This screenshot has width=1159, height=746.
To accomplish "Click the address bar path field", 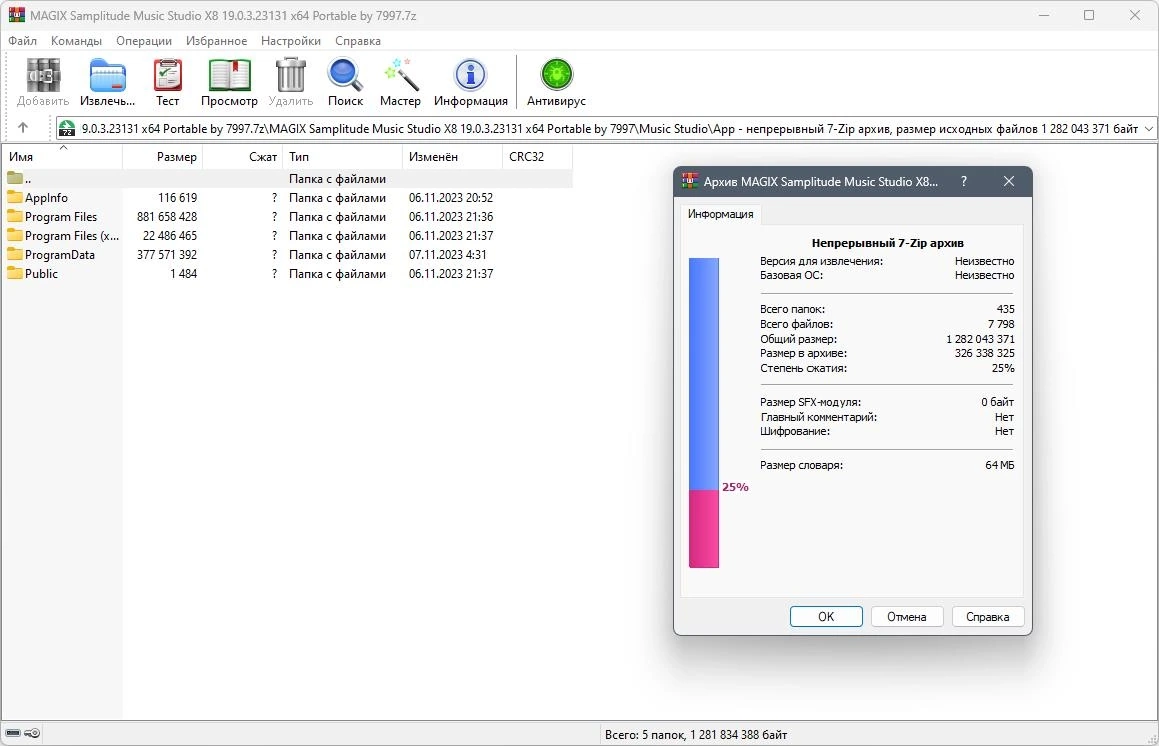I will tap(606, 129).
